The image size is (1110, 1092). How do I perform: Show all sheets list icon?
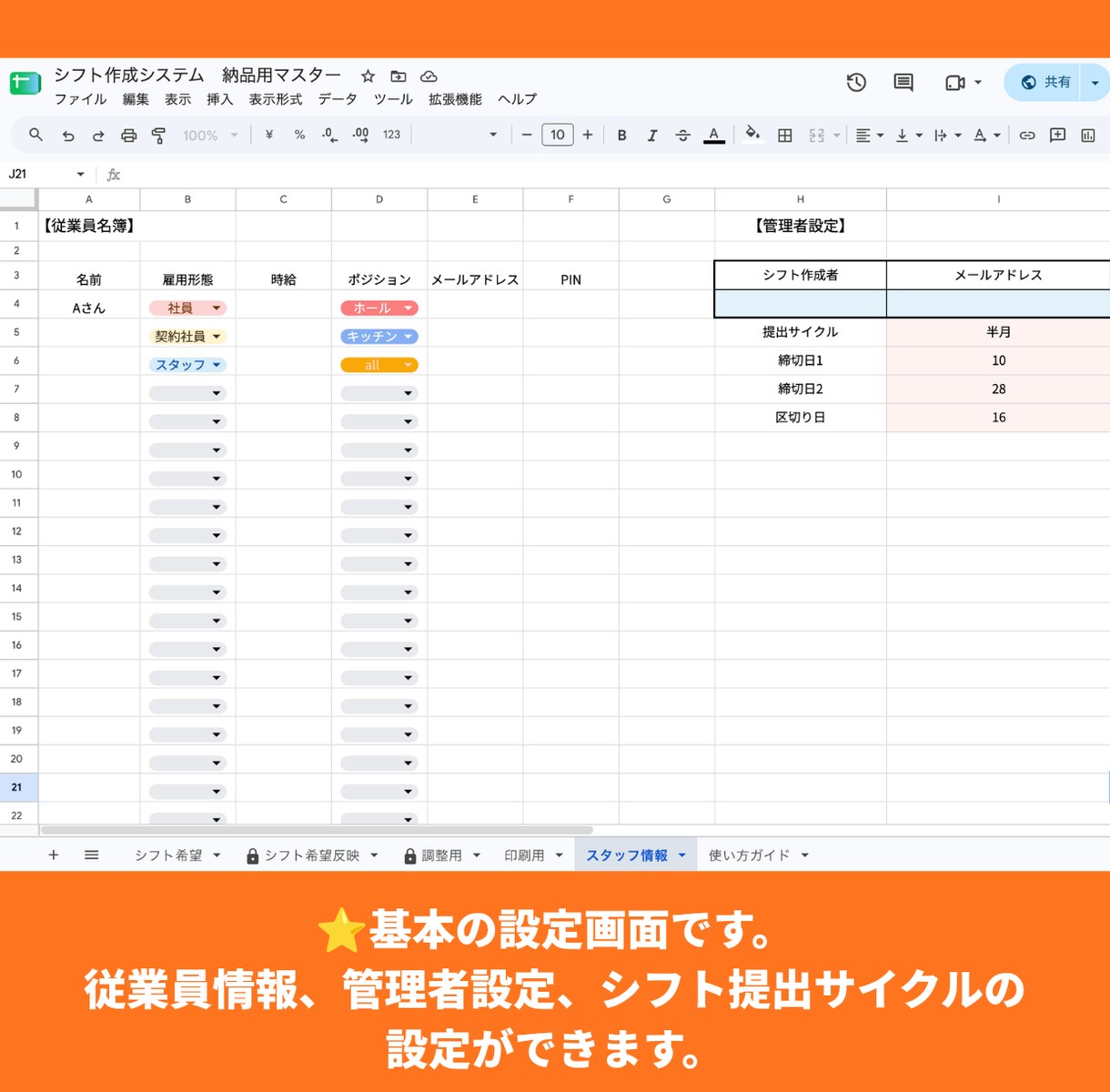[92, 854]
